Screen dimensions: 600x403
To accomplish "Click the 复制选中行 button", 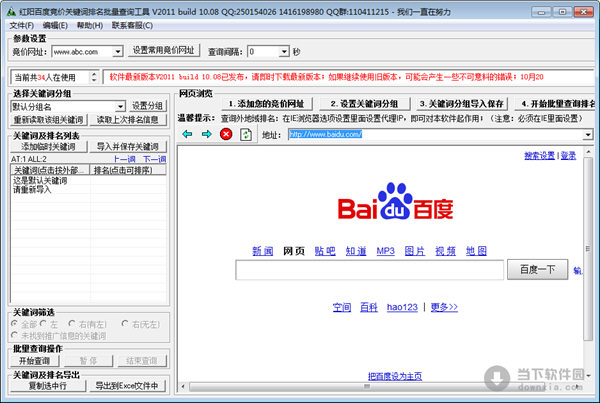I will [x=48, y=386].
